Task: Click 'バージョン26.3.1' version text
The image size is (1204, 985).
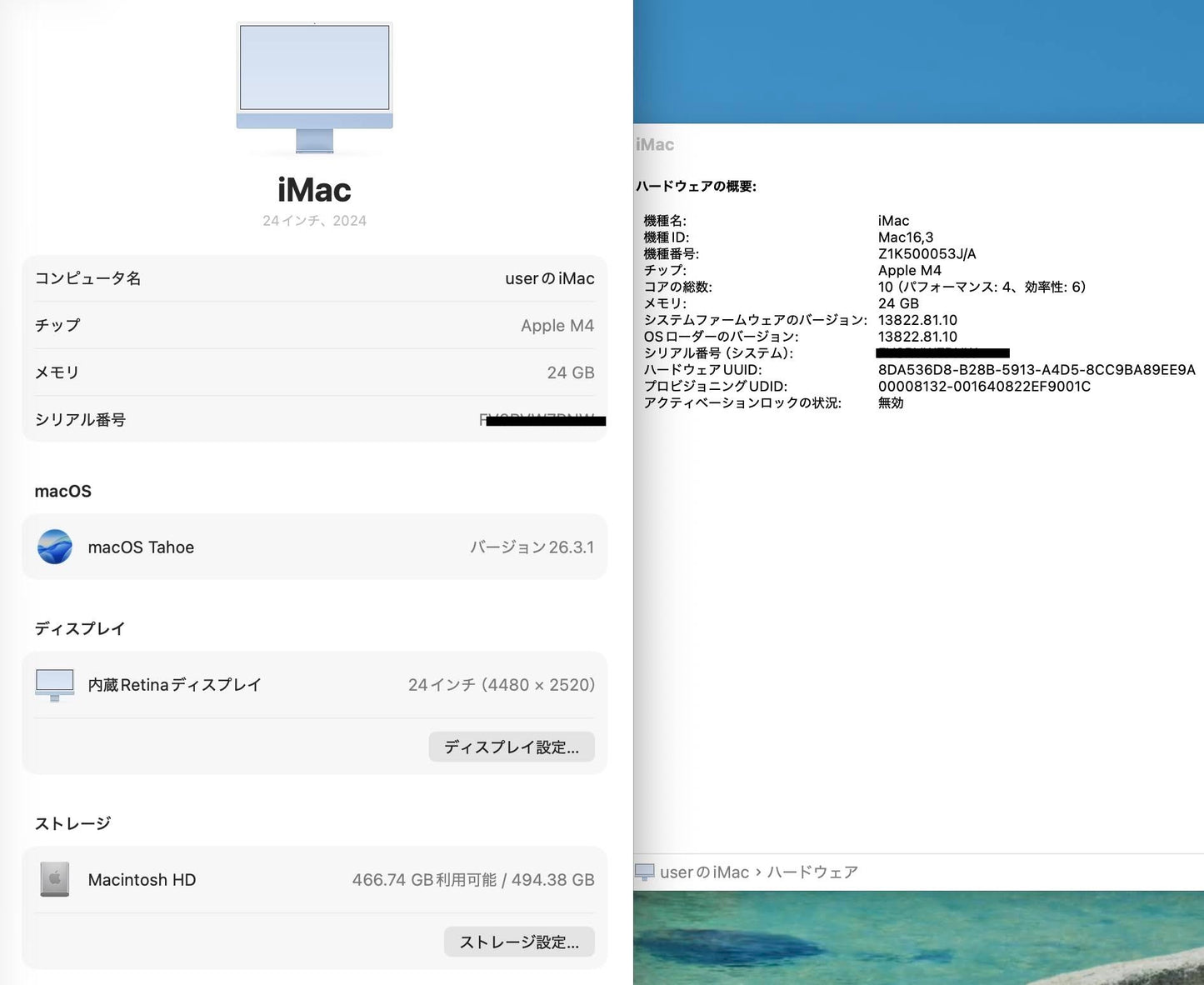Action: coord(532,547)
